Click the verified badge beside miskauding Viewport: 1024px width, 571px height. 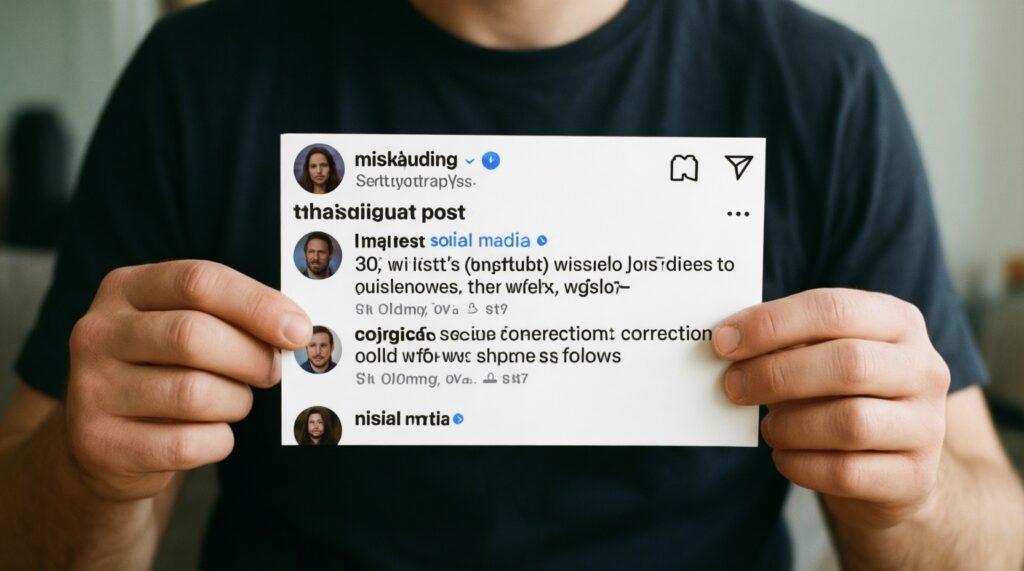click(x=490, y=161)
